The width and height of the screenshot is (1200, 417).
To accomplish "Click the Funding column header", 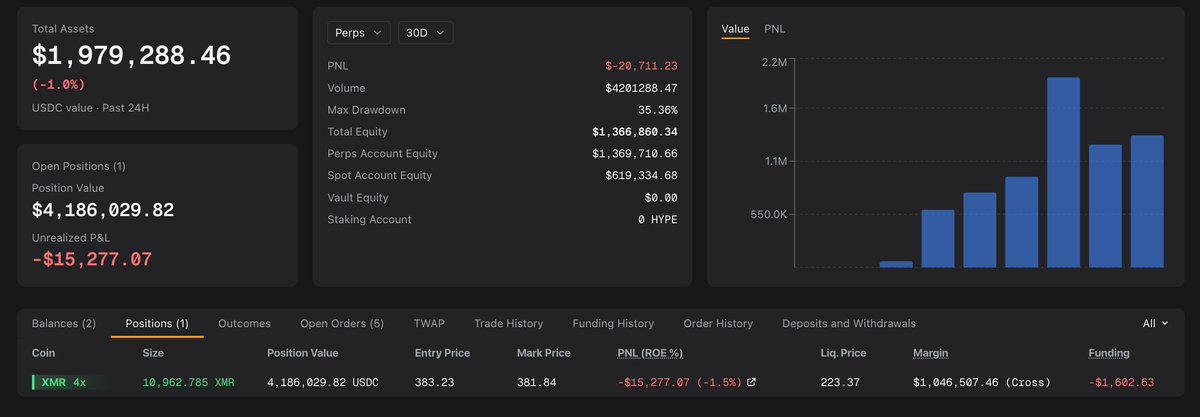I will [x=1109, y=353].
